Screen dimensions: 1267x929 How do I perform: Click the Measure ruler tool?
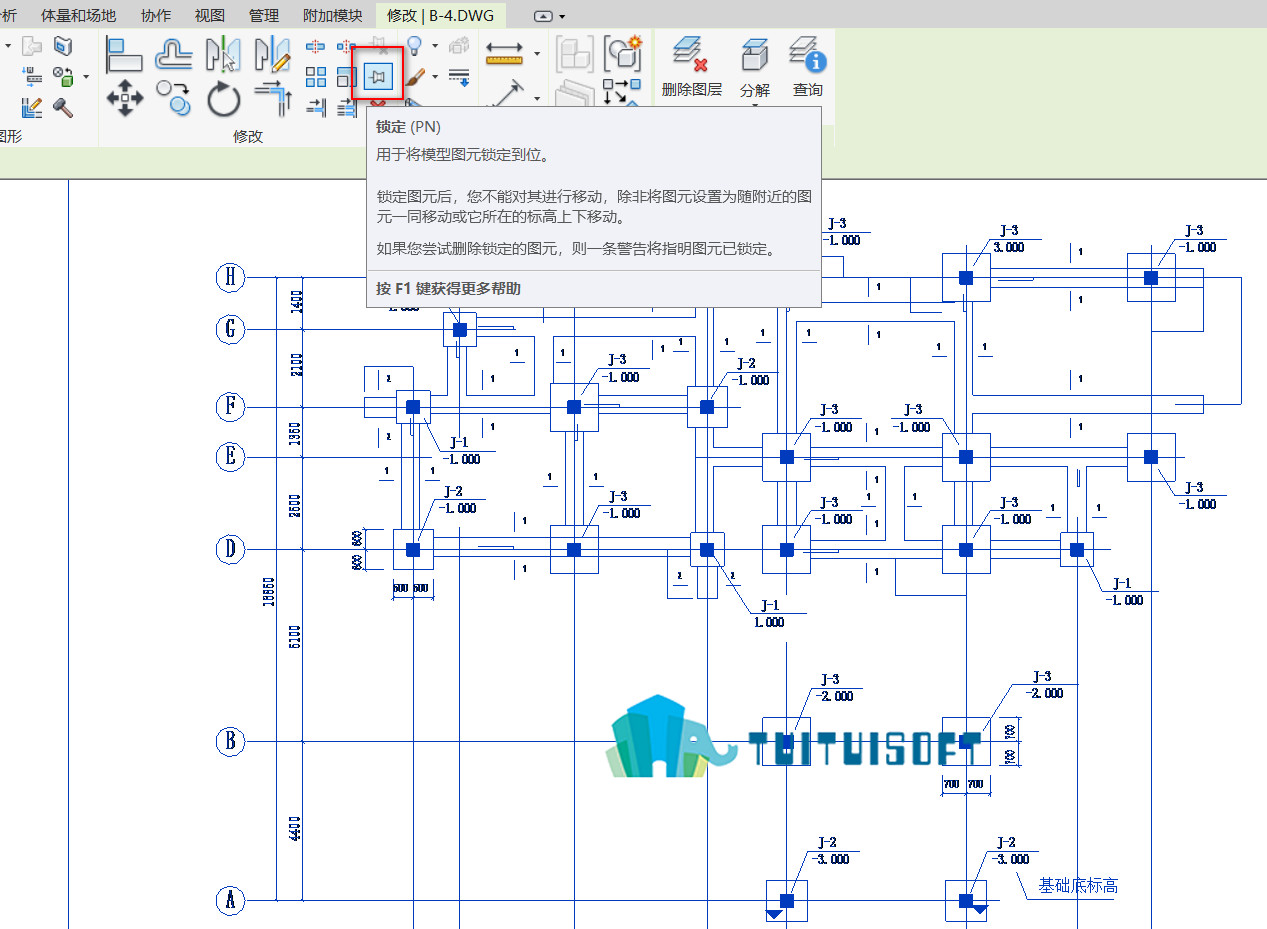(x=505, y=52)
